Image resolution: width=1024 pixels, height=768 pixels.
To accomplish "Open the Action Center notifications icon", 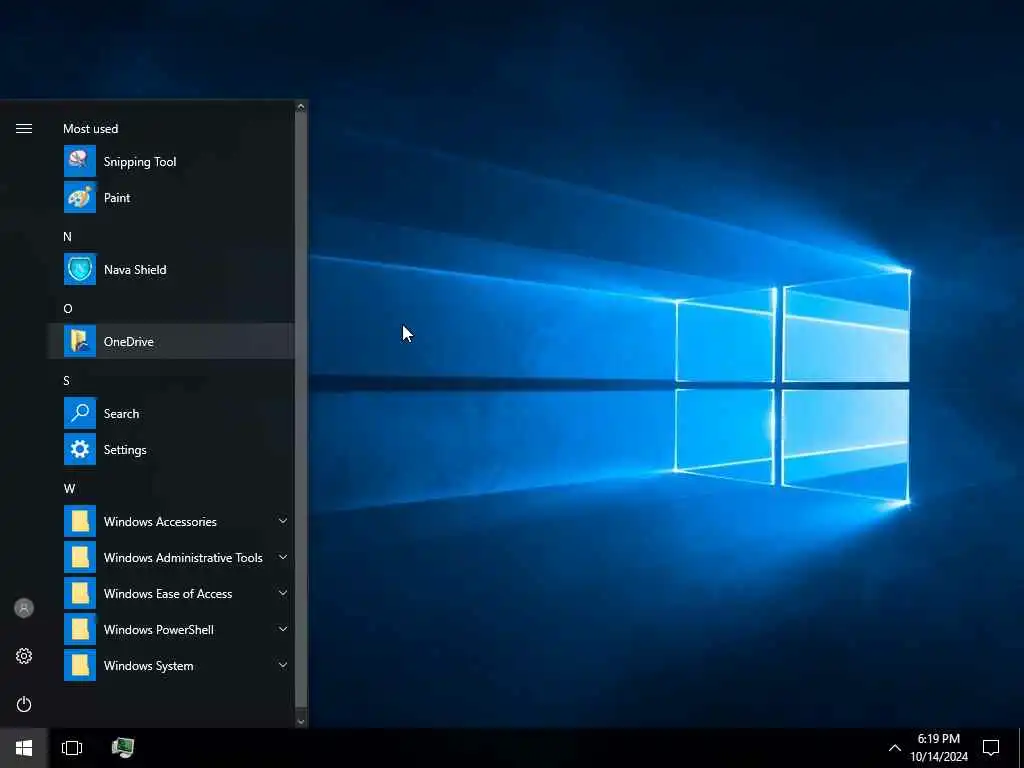I will pyautogui.click(x=991, y=748).
